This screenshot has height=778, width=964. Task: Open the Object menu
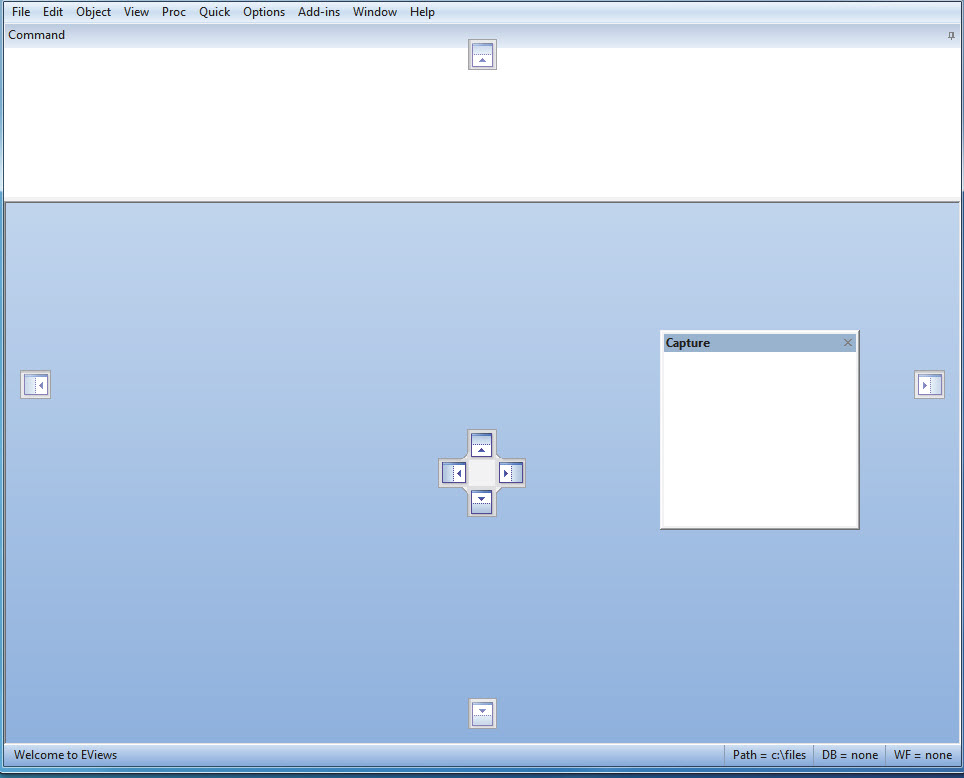click(93, 11)
